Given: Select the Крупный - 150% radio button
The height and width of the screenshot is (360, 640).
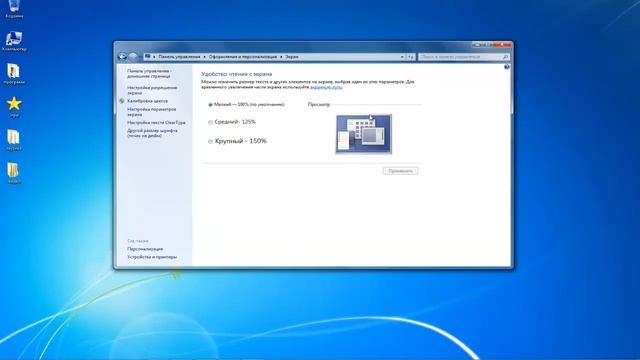Looking at the screenshot, I should click(210, 142).
